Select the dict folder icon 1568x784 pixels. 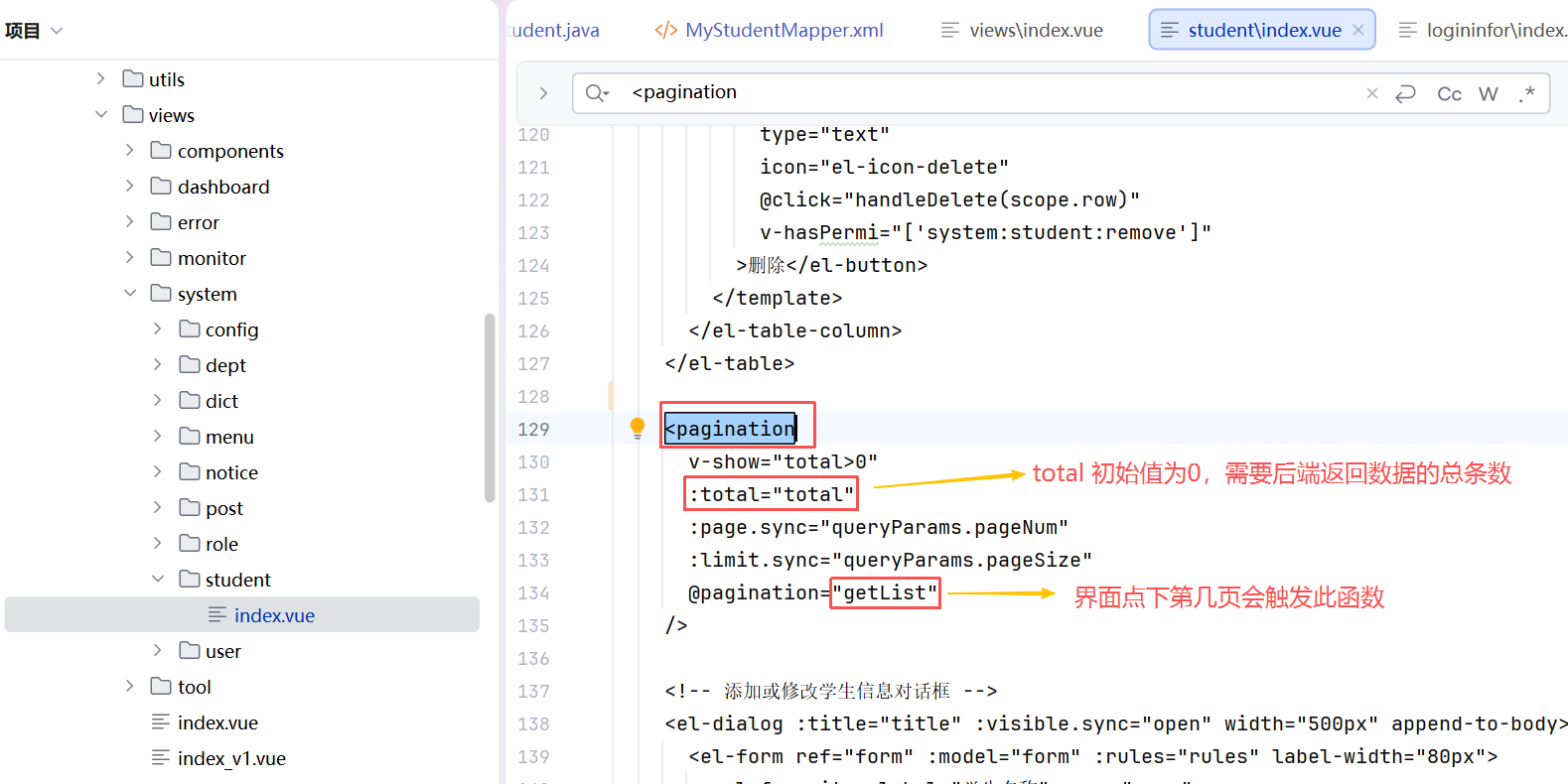coord(189,400)
